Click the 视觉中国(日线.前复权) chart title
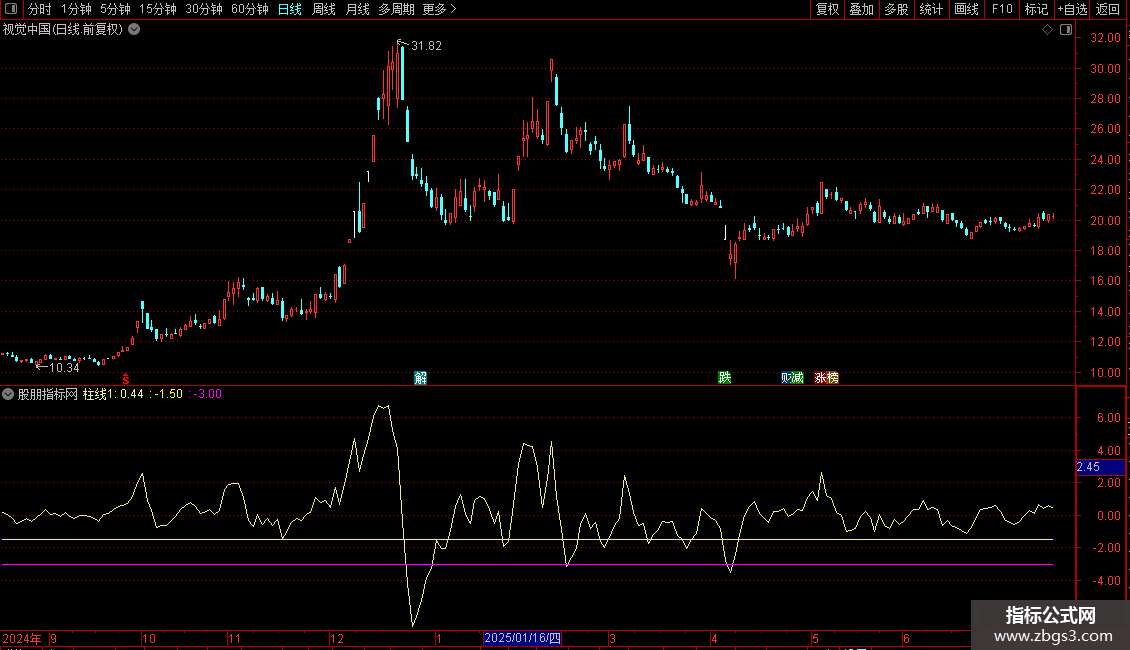The width and height of the screenshot is (1130, 650). click(63, 30)
